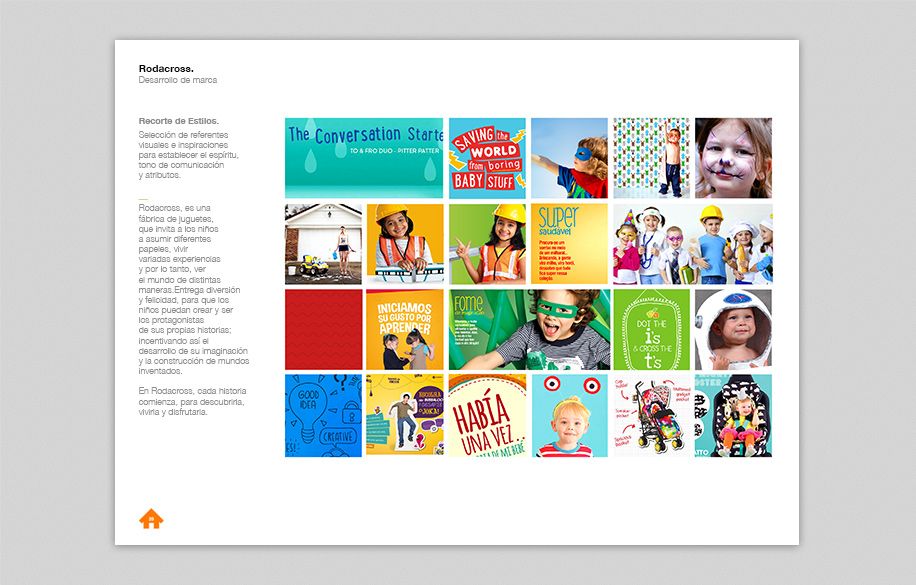Pick the solid red swatch tile

pyautogui.click(x=323, y=330)
